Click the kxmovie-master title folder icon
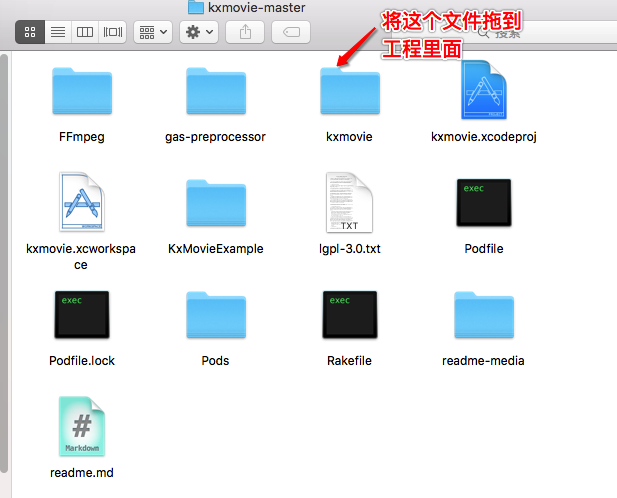The width and height of the screenshot is (617, 498). coord(196,7)
